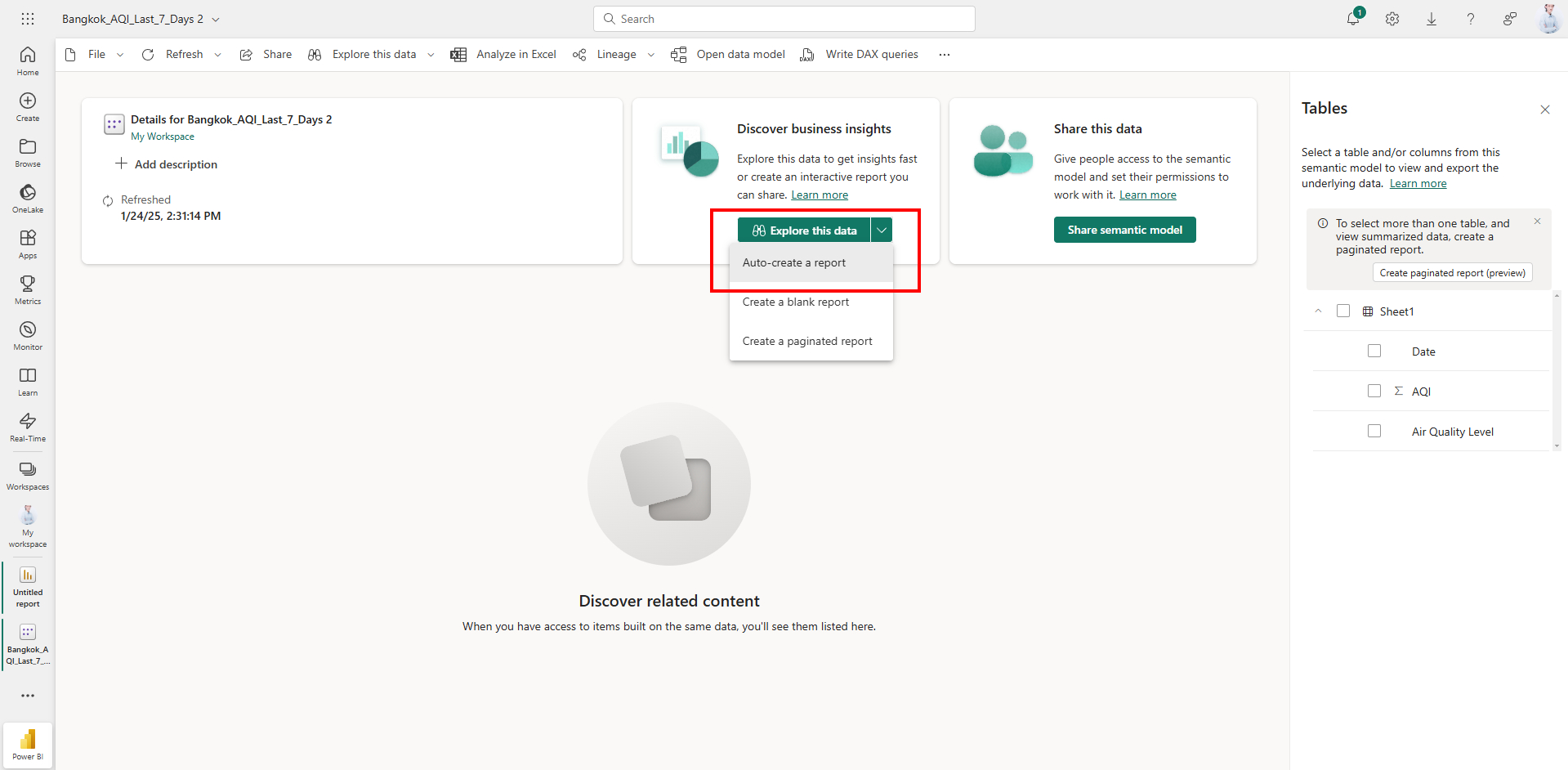Open Workspaces in left sidebar
Image resolution: width=1568 pixels, height=770 pixels.
[28, 475]
